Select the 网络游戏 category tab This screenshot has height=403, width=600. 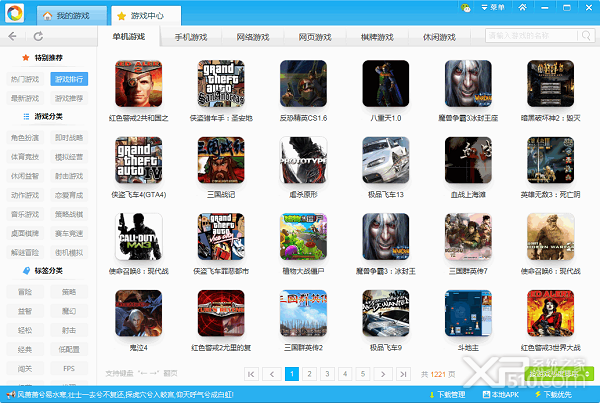[x=253, y=37]
